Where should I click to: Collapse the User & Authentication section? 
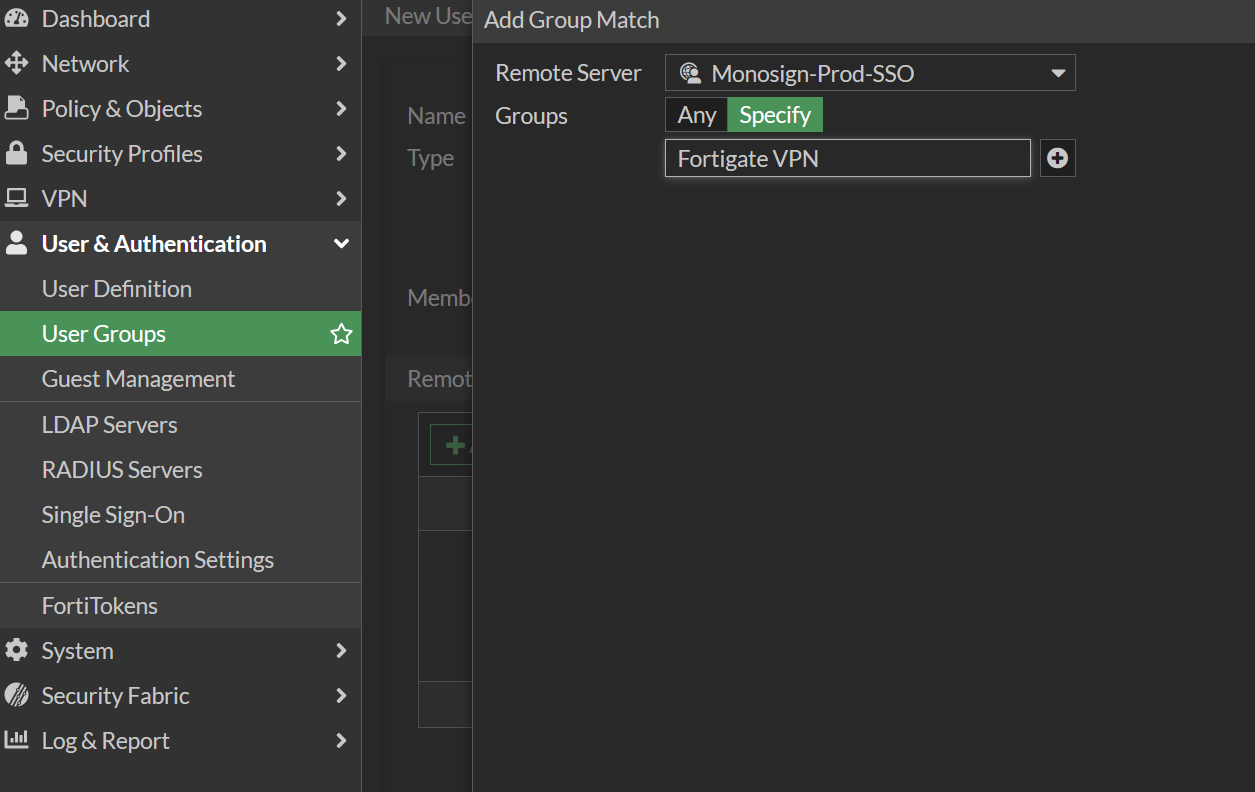pyautogui.click(x=341, y=244)
